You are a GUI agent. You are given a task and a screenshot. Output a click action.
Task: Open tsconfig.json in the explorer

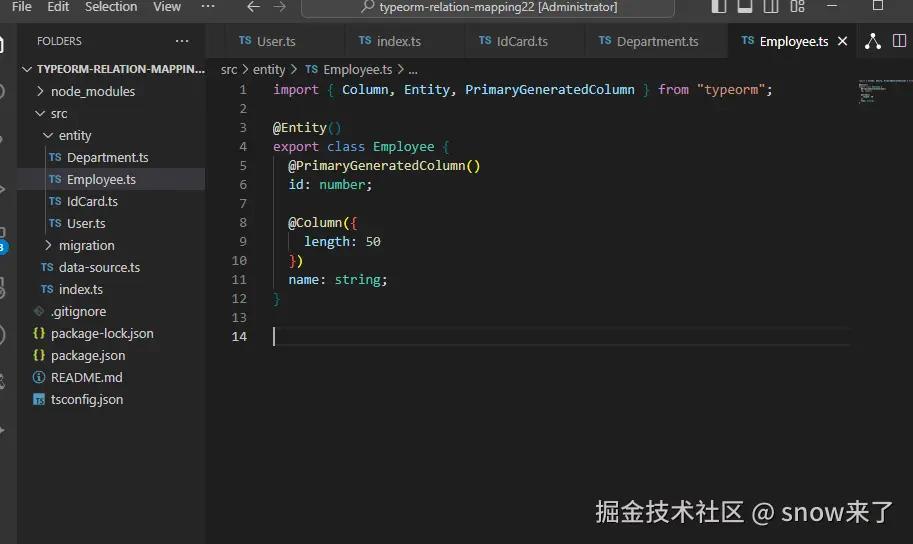coord(111,400)
